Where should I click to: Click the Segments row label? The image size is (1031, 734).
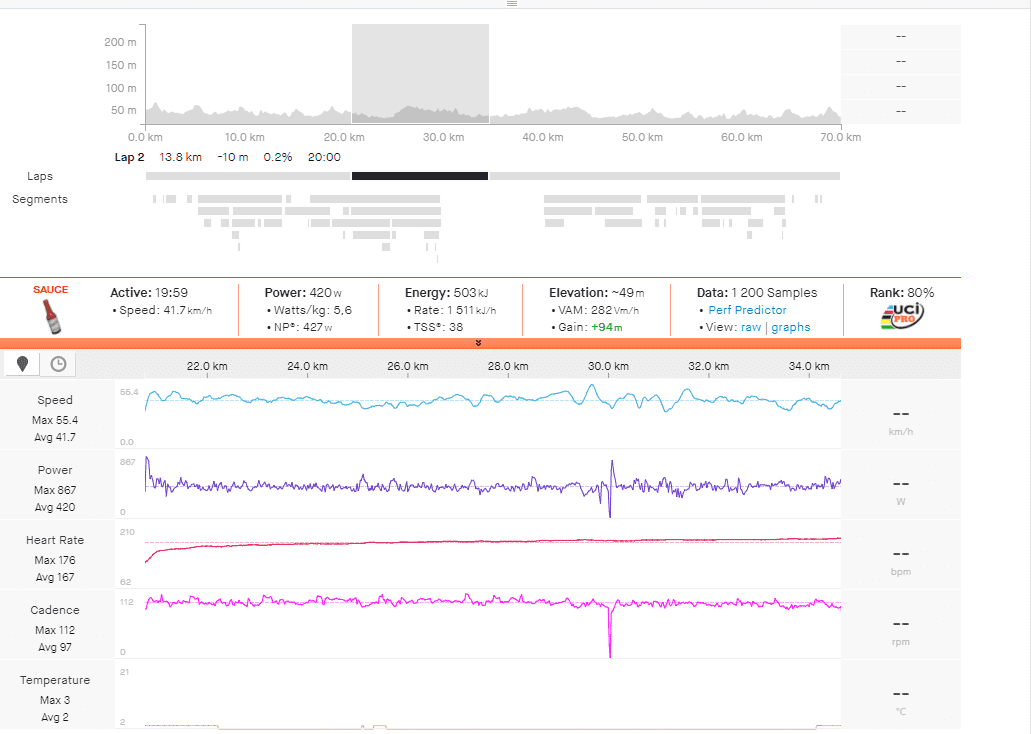40,199
